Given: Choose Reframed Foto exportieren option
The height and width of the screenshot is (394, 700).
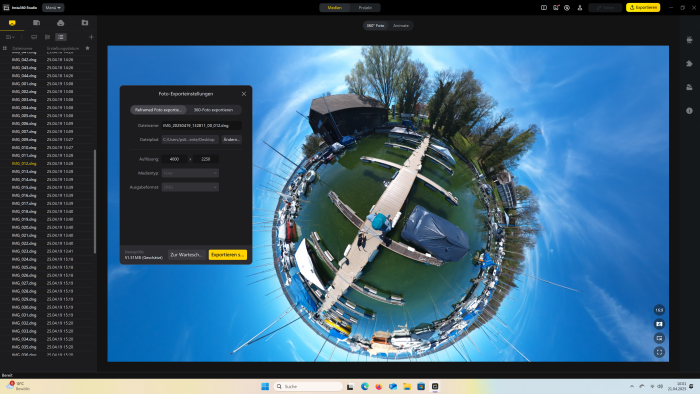Looking at the screenshot, I should coord(158,110).
